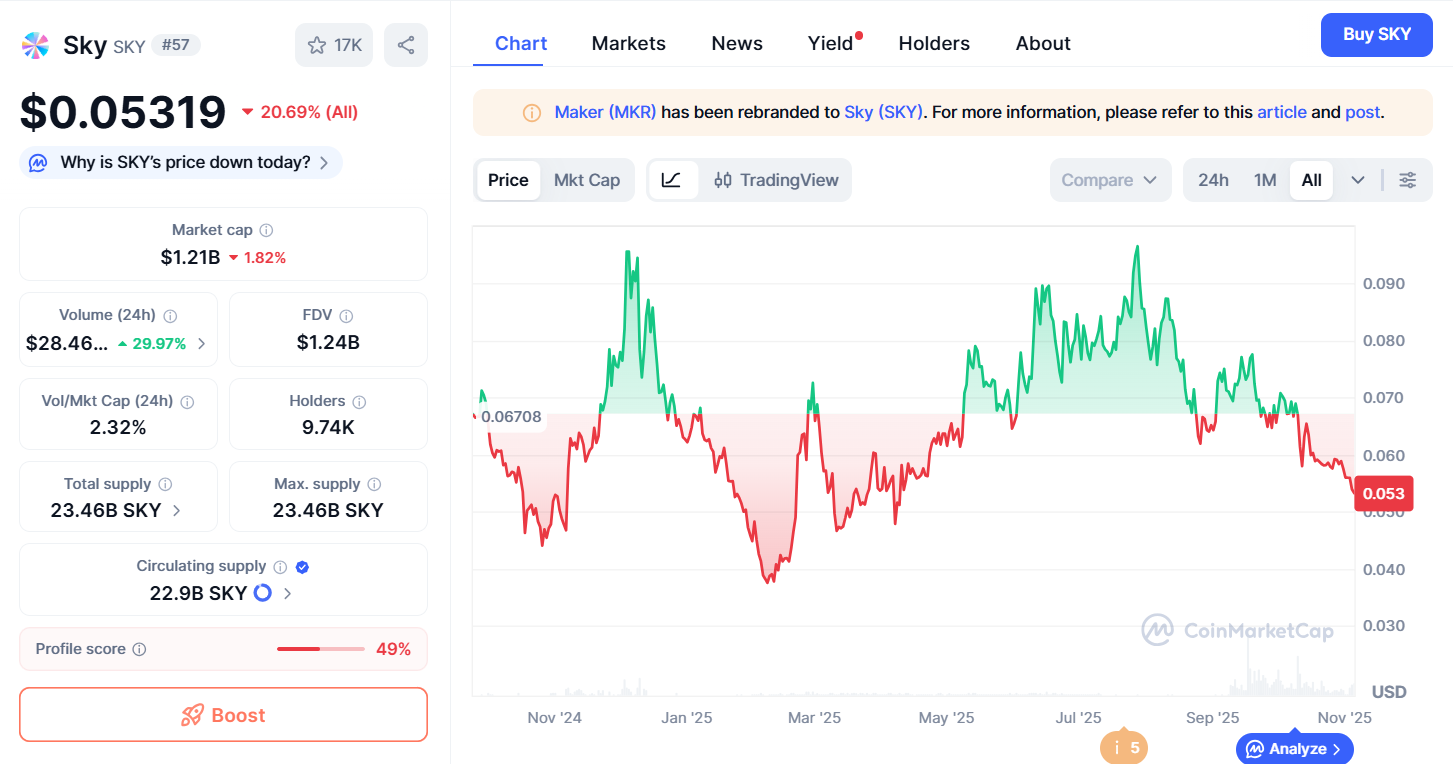1453x764 pixels.
Task: Click Profile score info icon
Action: tap(139, 649)
